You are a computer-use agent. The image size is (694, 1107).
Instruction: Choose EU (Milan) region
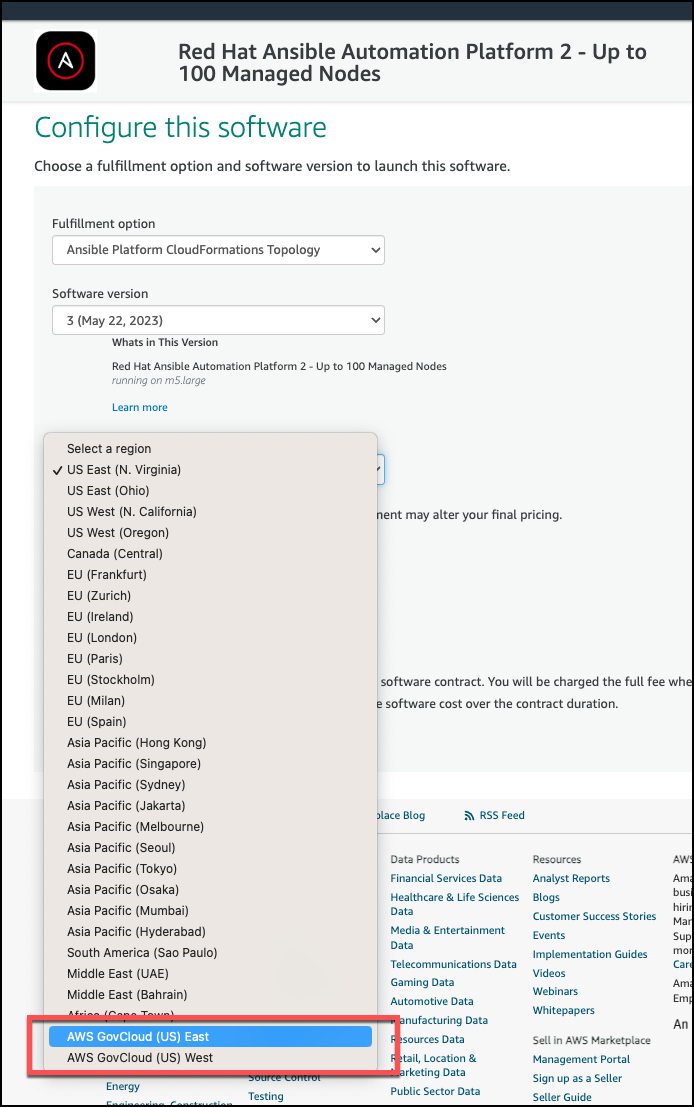point(210,701)
